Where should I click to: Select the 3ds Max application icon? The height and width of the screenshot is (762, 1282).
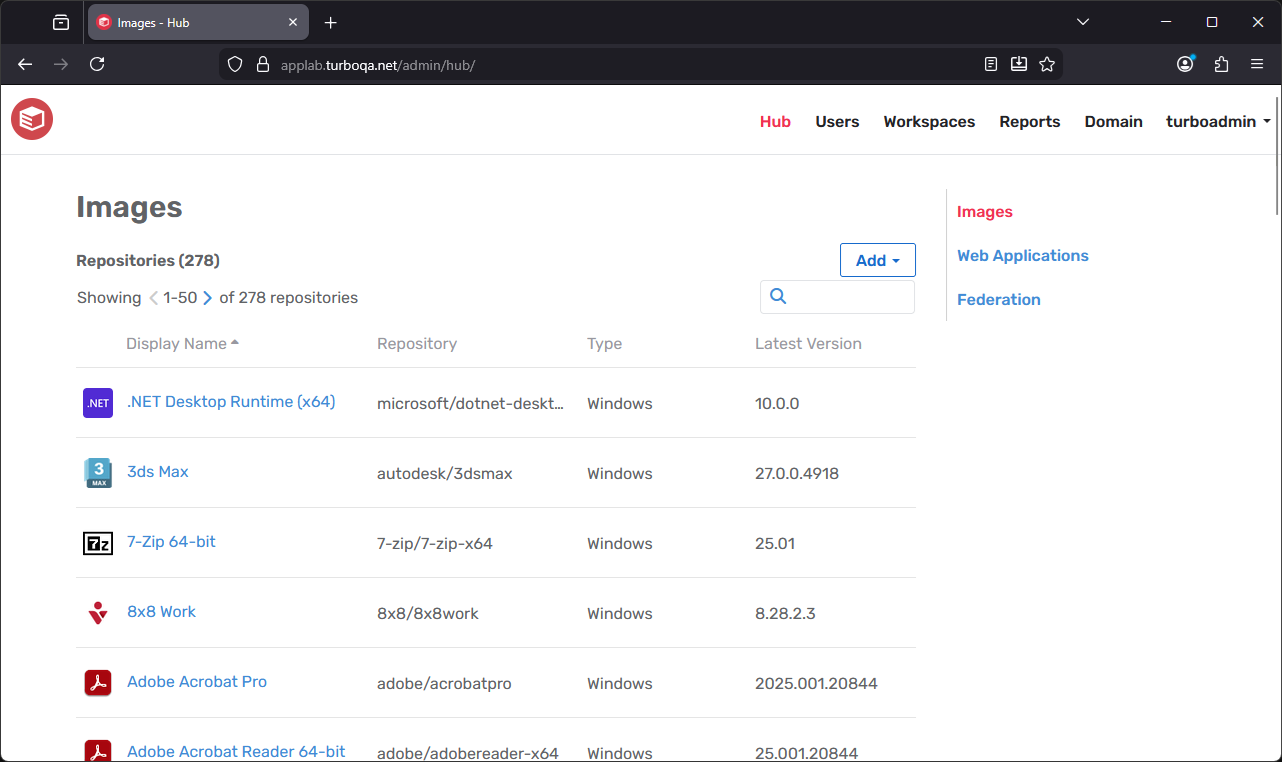(x=97, y=472)
